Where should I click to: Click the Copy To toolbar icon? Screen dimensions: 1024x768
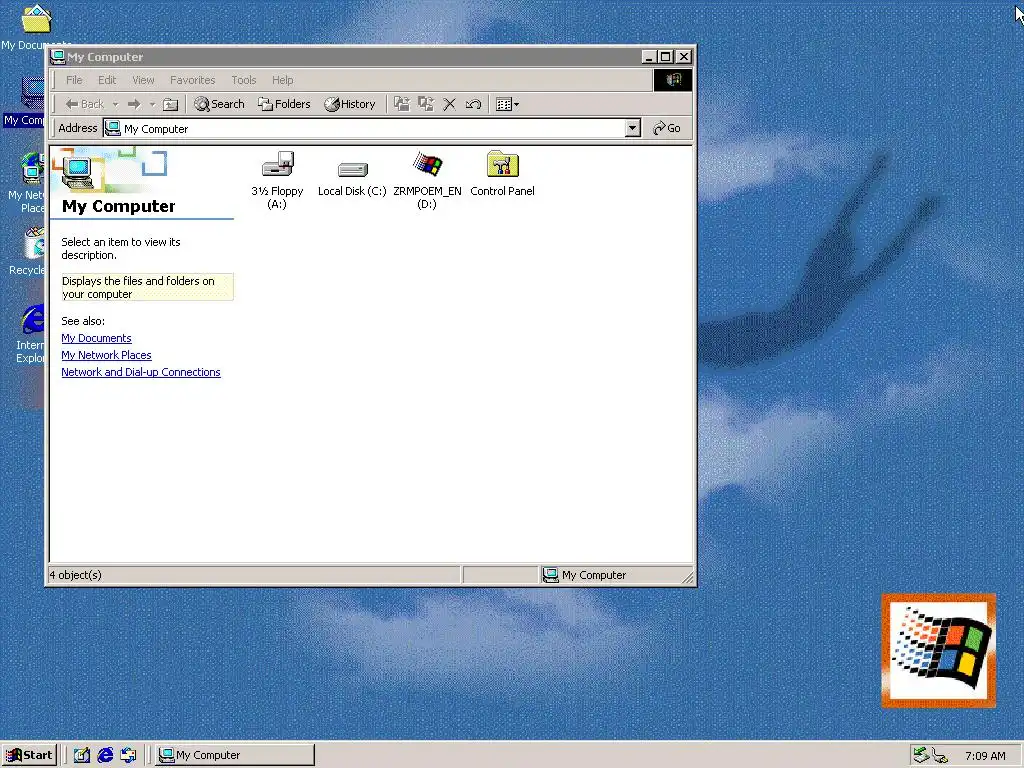pyautogui.click(x=426, y=104)
